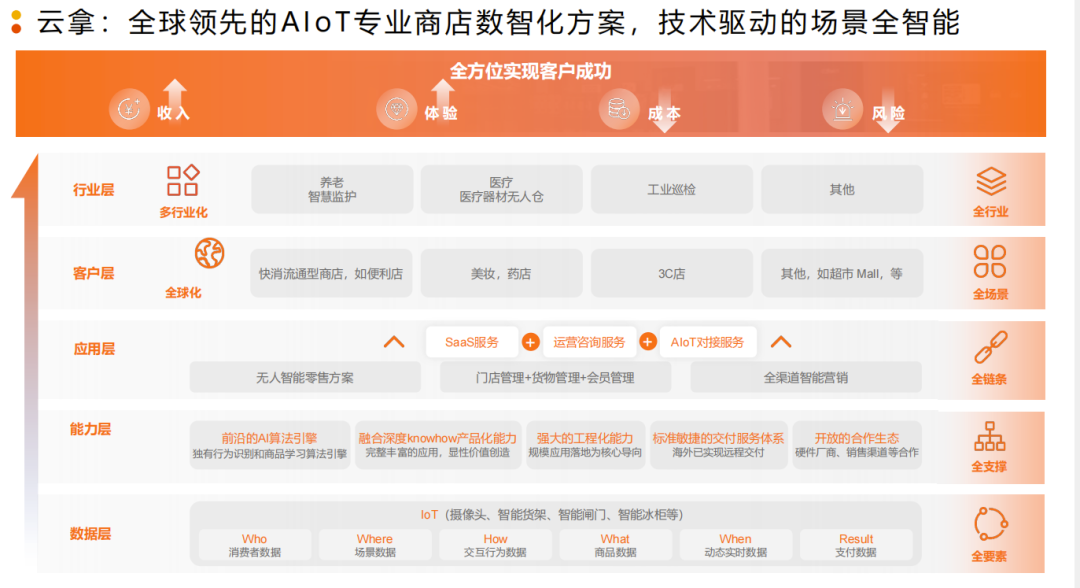
Task: Click the 行业层 label
Action: (x=94, y=190)
